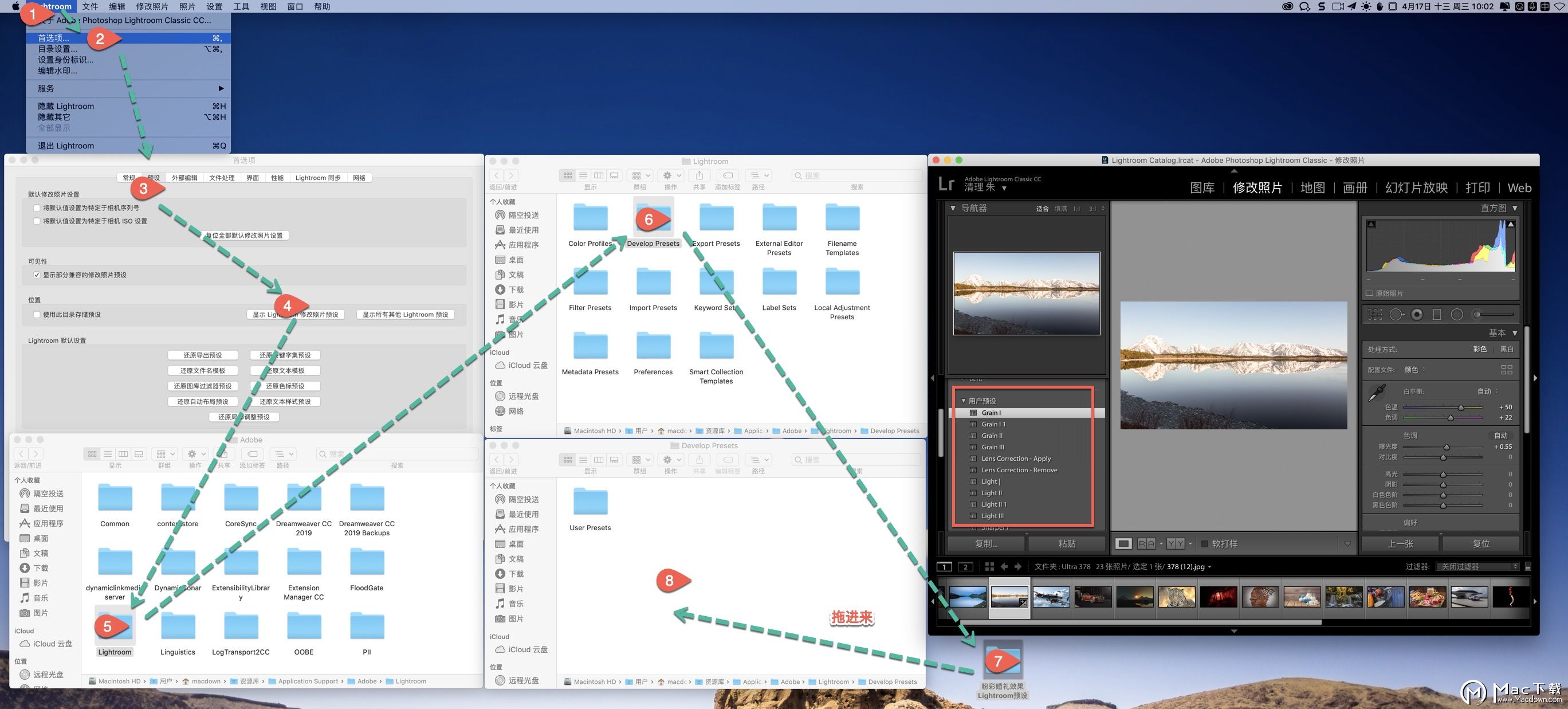Open toolbar content dropdown triangle beside 软打样
Viewport: 1568px width, 709px height.
coord(1347,543)
